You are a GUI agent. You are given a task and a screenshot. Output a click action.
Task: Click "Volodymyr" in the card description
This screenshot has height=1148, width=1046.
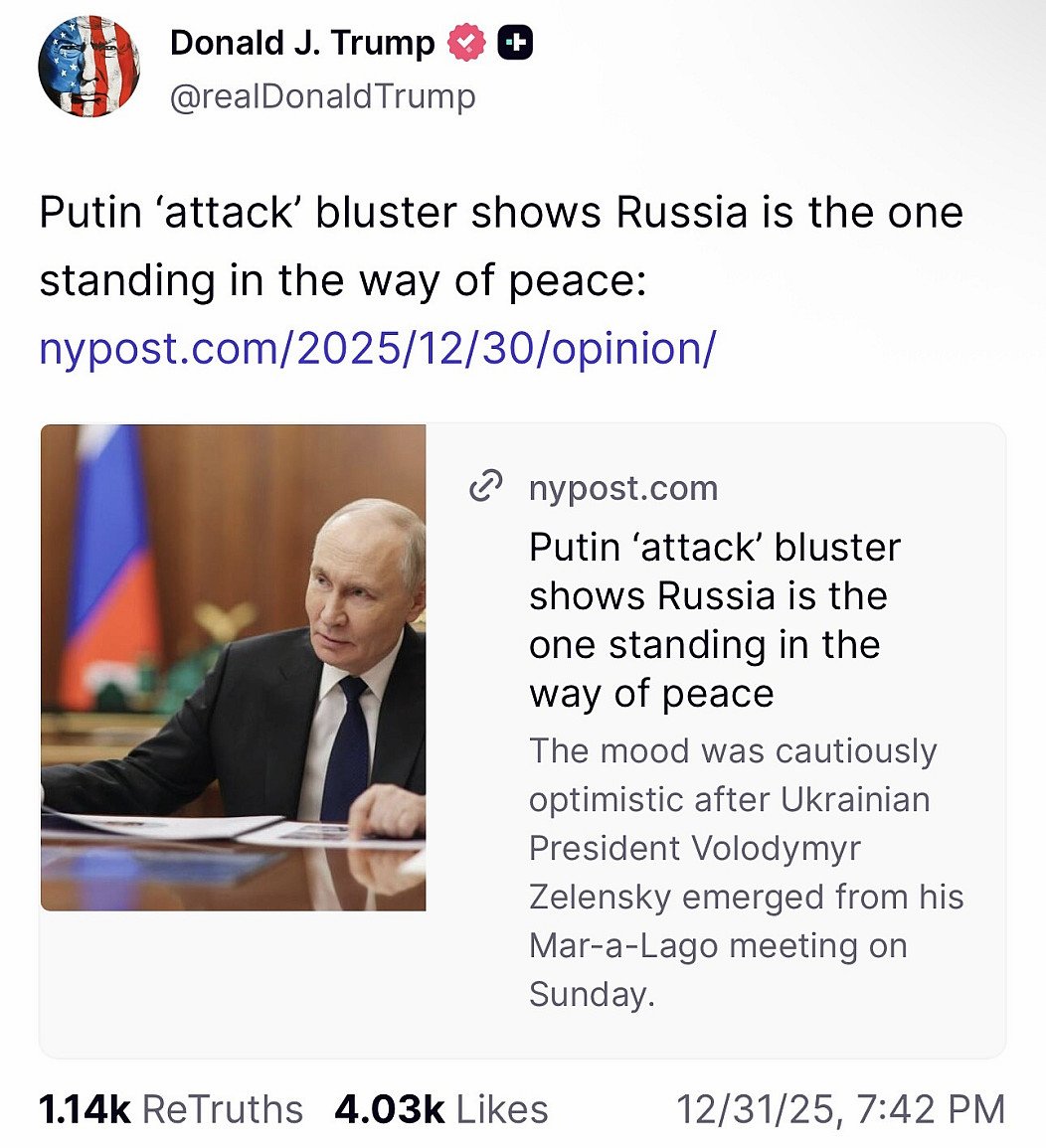coord(766,848)
